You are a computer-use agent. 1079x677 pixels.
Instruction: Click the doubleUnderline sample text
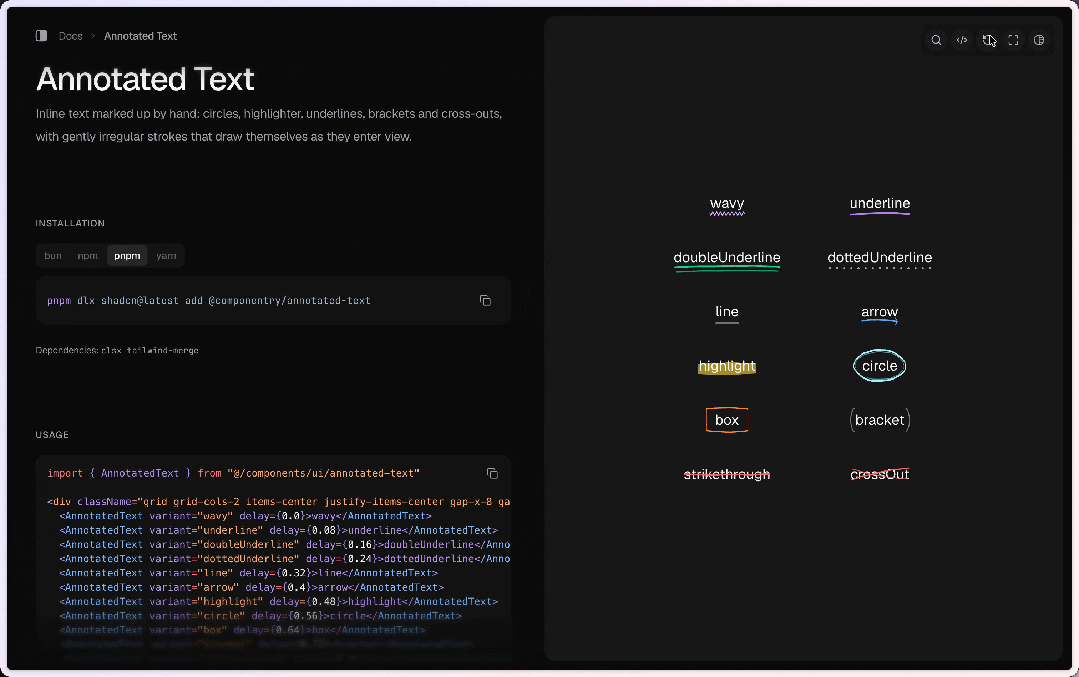pos(727,259)
